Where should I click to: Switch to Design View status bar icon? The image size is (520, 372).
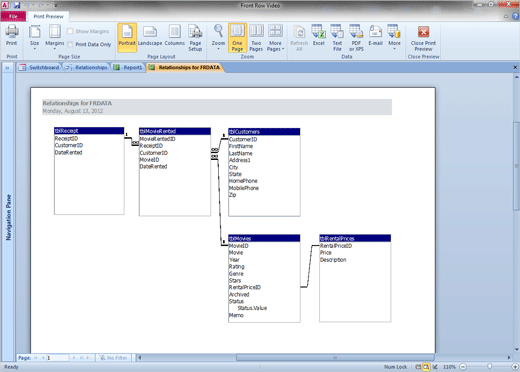(435, 367)
